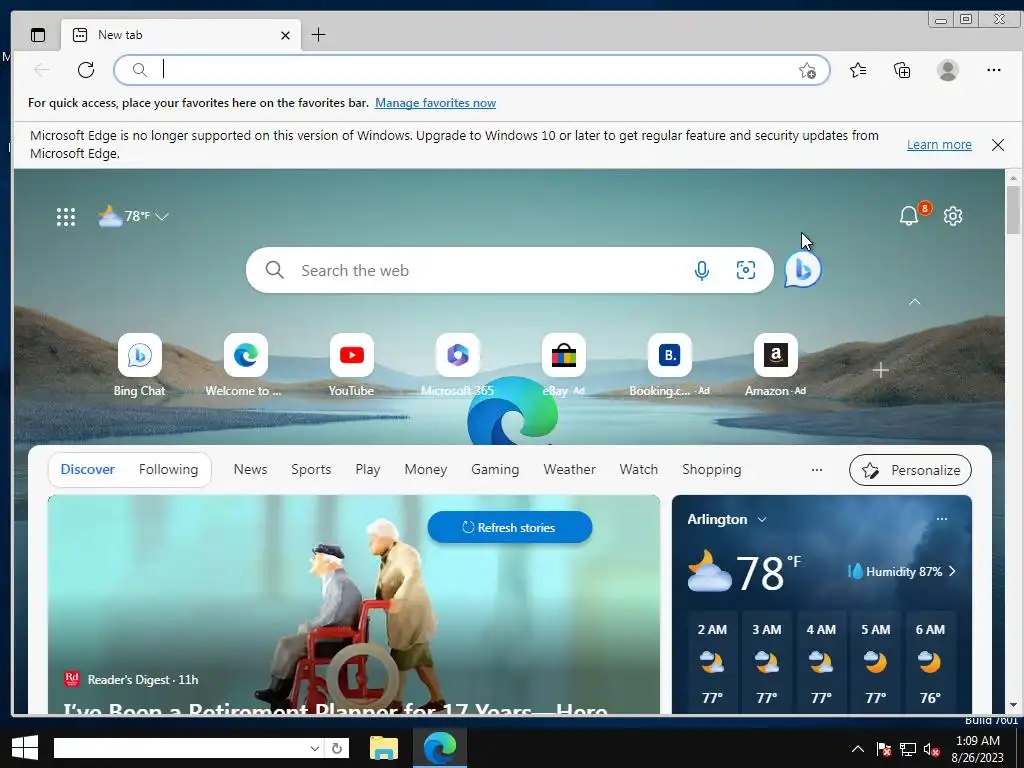Click the network tray icon
1024x768 pixels.
(x=907, y=749)
